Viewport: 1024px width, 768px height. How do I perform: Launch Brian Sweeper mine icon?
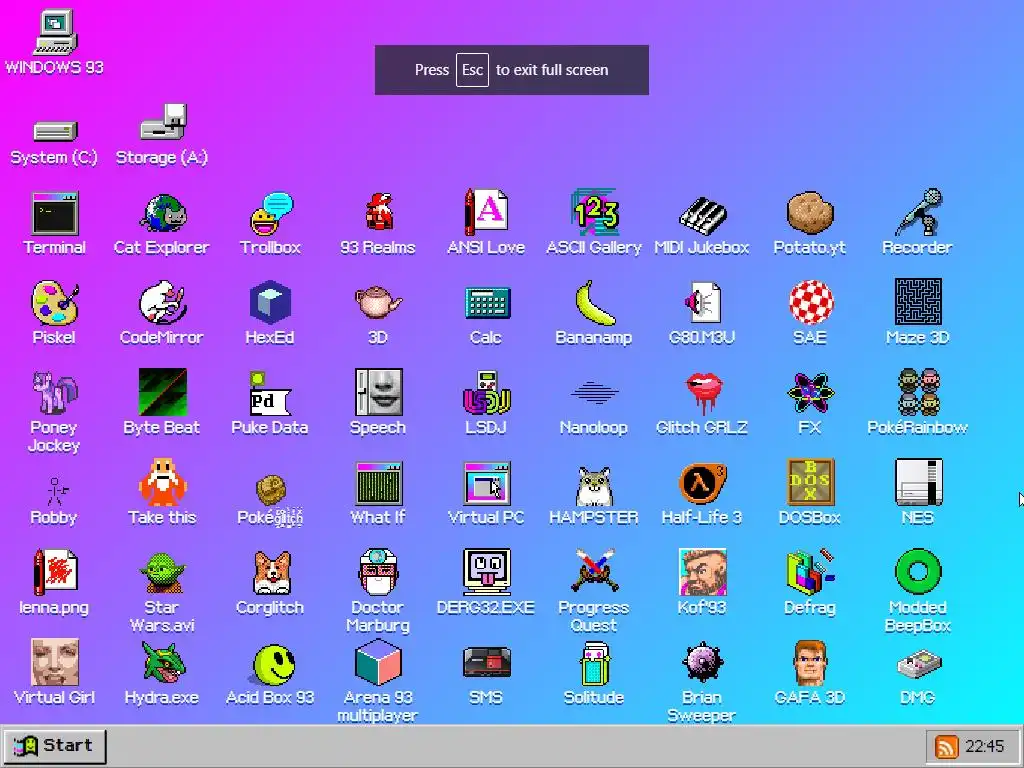702,662
